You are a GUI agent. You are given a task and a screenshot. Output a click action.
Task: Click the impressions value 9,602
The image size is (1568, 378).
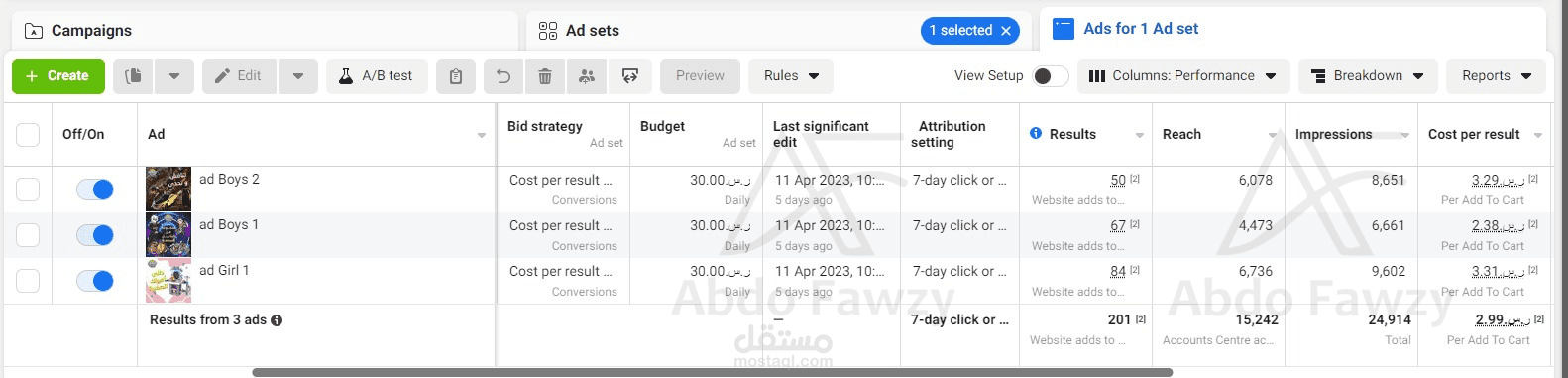click(1389, 271)
